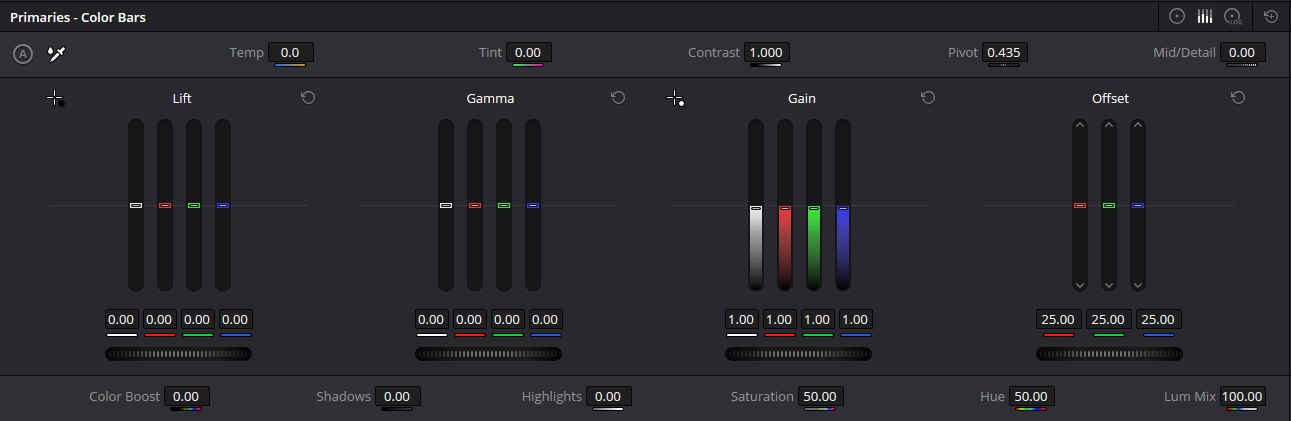
Task: Pick white point with the Gain picker
Action: tap(675, 98)
